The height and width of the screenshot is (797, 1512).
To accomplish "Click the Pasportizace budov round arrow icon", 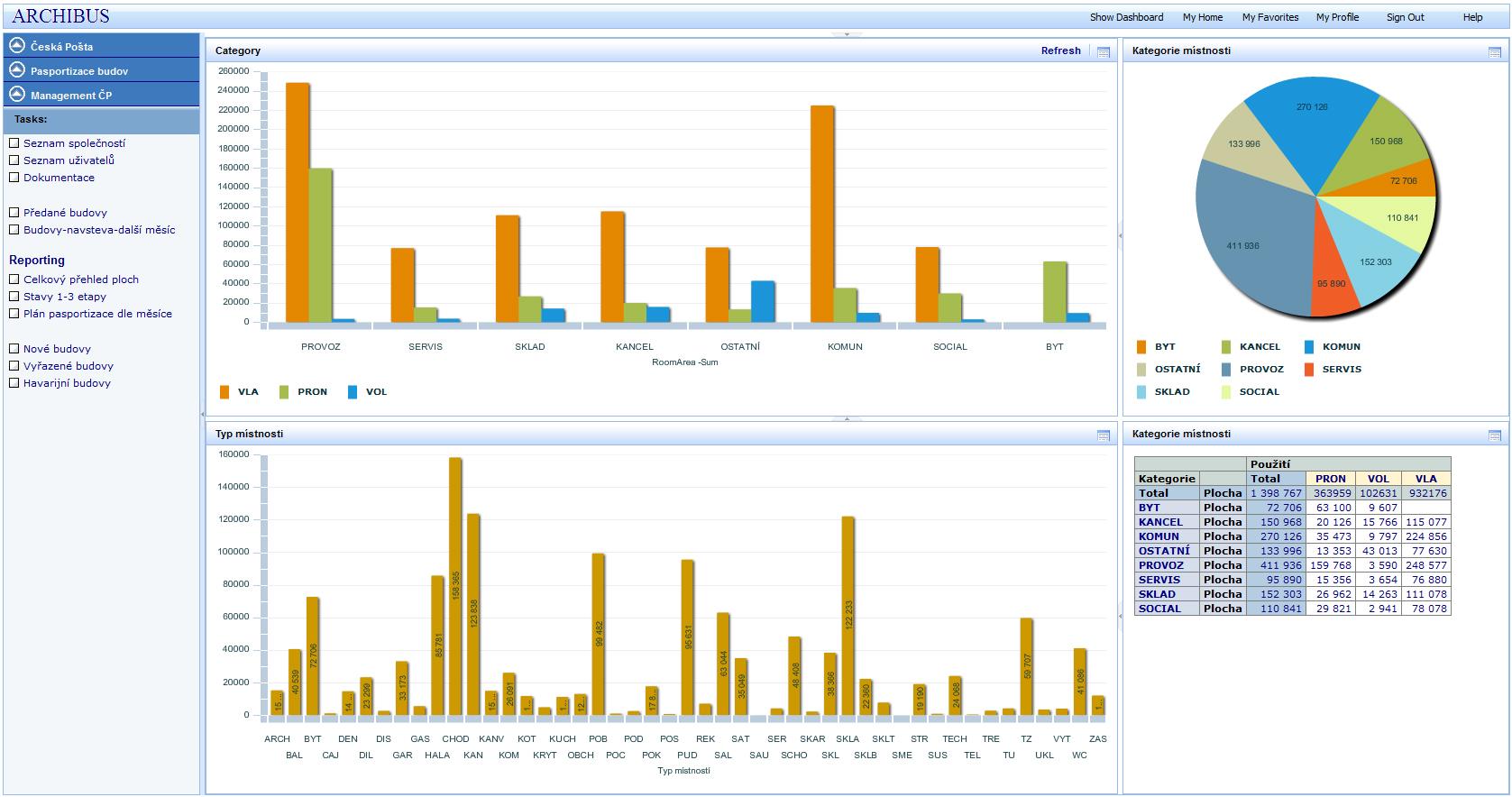I will [17, 69].
